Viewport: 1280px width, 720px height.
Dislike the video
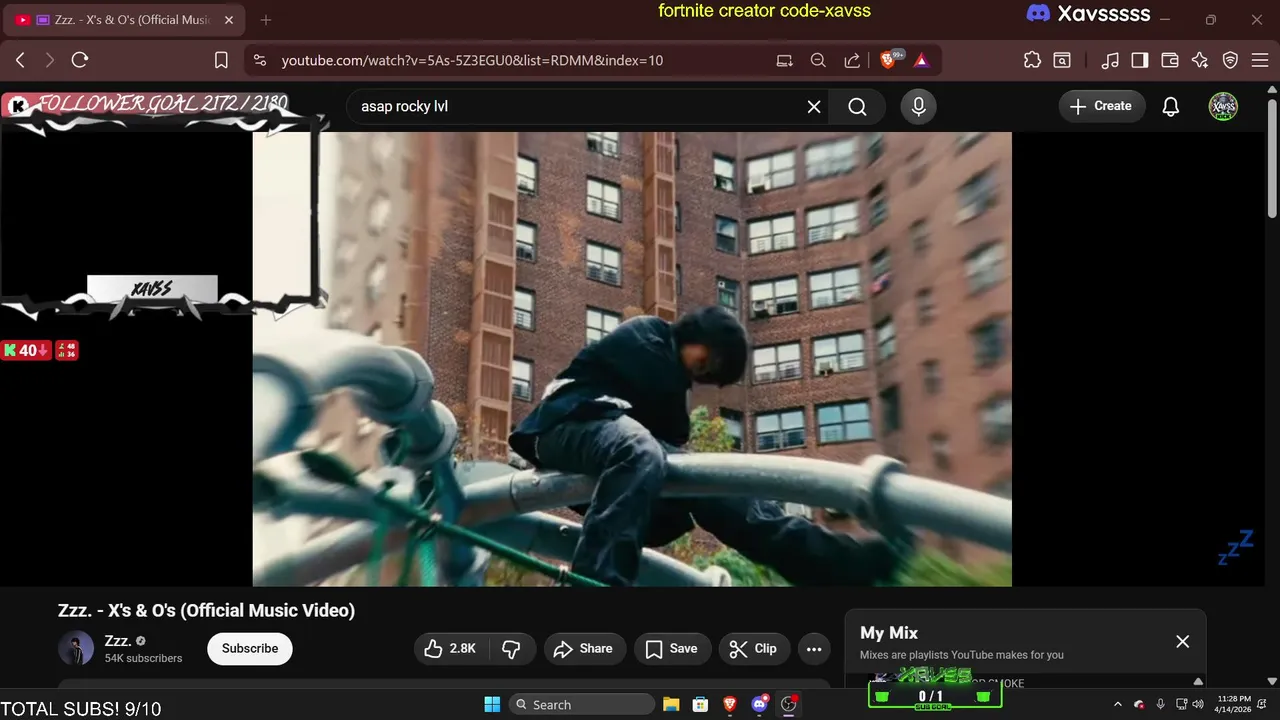[x=511, y=649]
